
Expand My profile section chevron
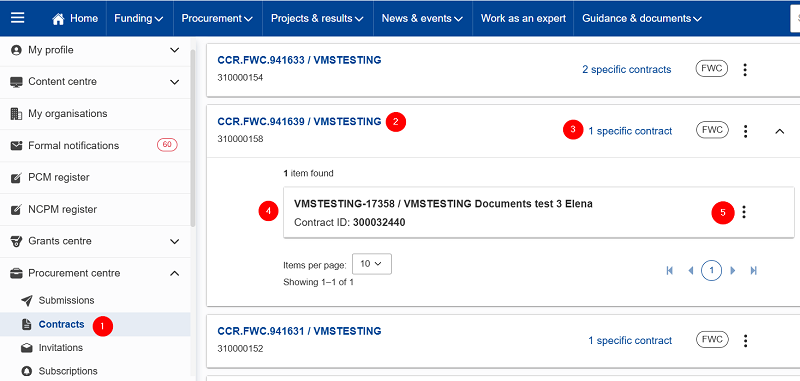tap(174, 50)
